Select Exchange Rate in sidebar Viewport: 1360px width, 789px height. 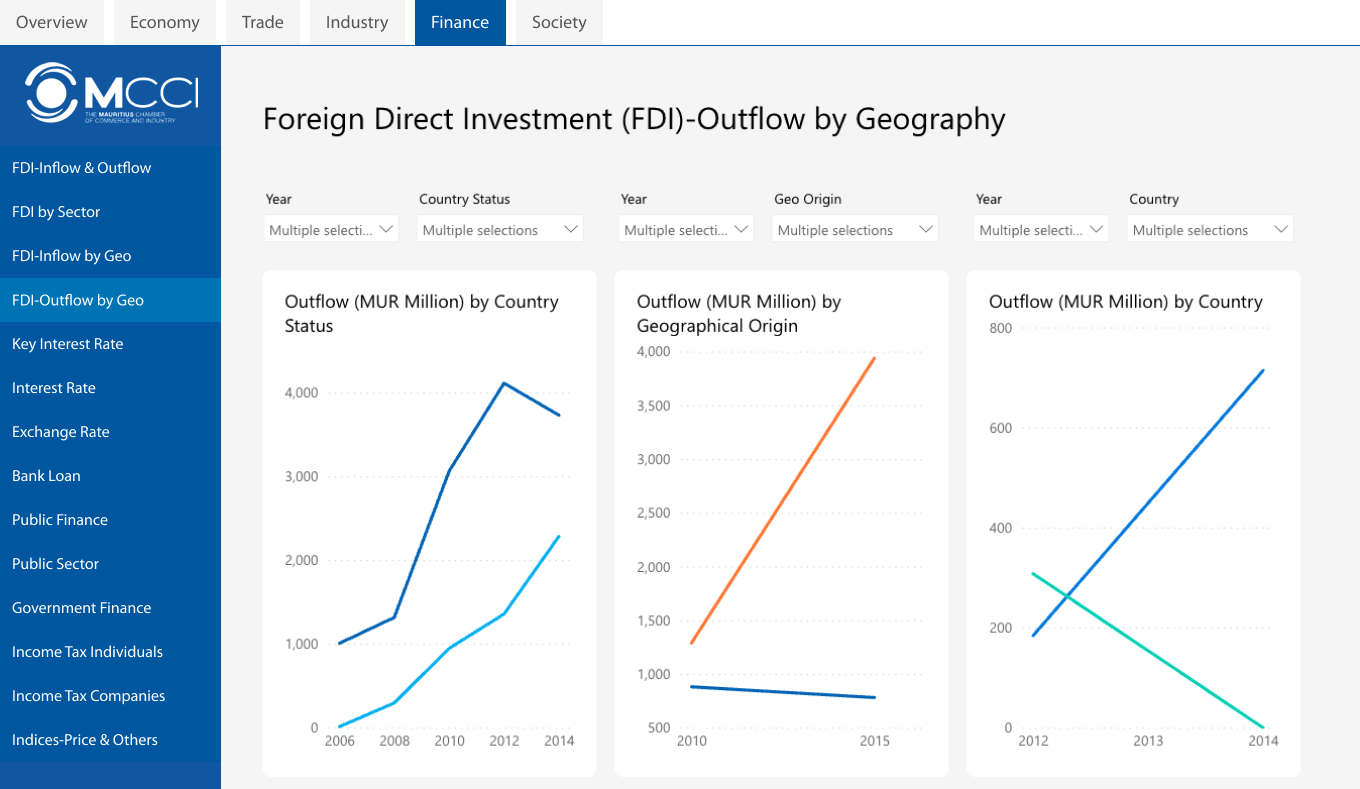[61, 432]
